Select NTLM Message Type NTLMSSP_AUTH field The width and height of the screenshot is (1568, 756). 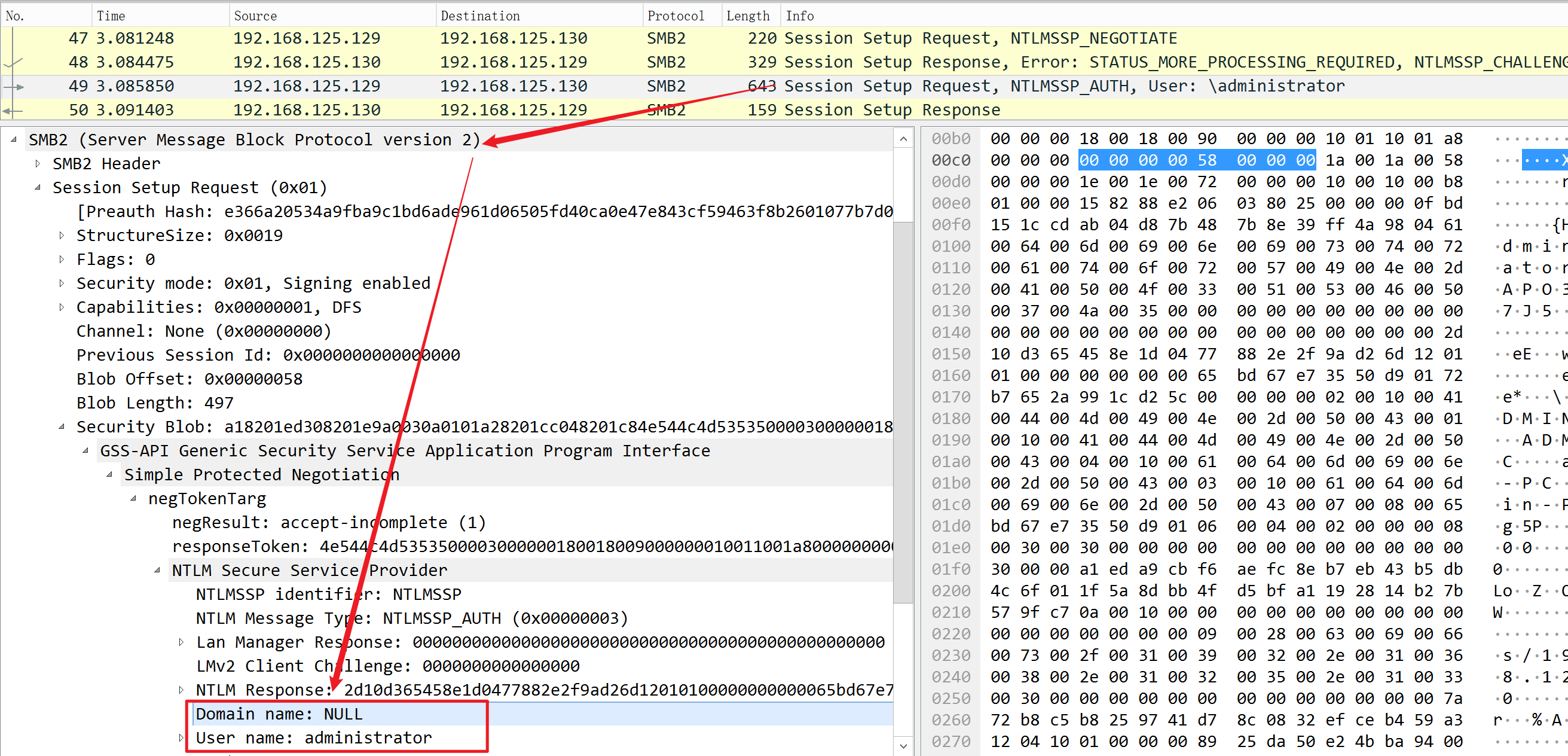tap(412, 618)
